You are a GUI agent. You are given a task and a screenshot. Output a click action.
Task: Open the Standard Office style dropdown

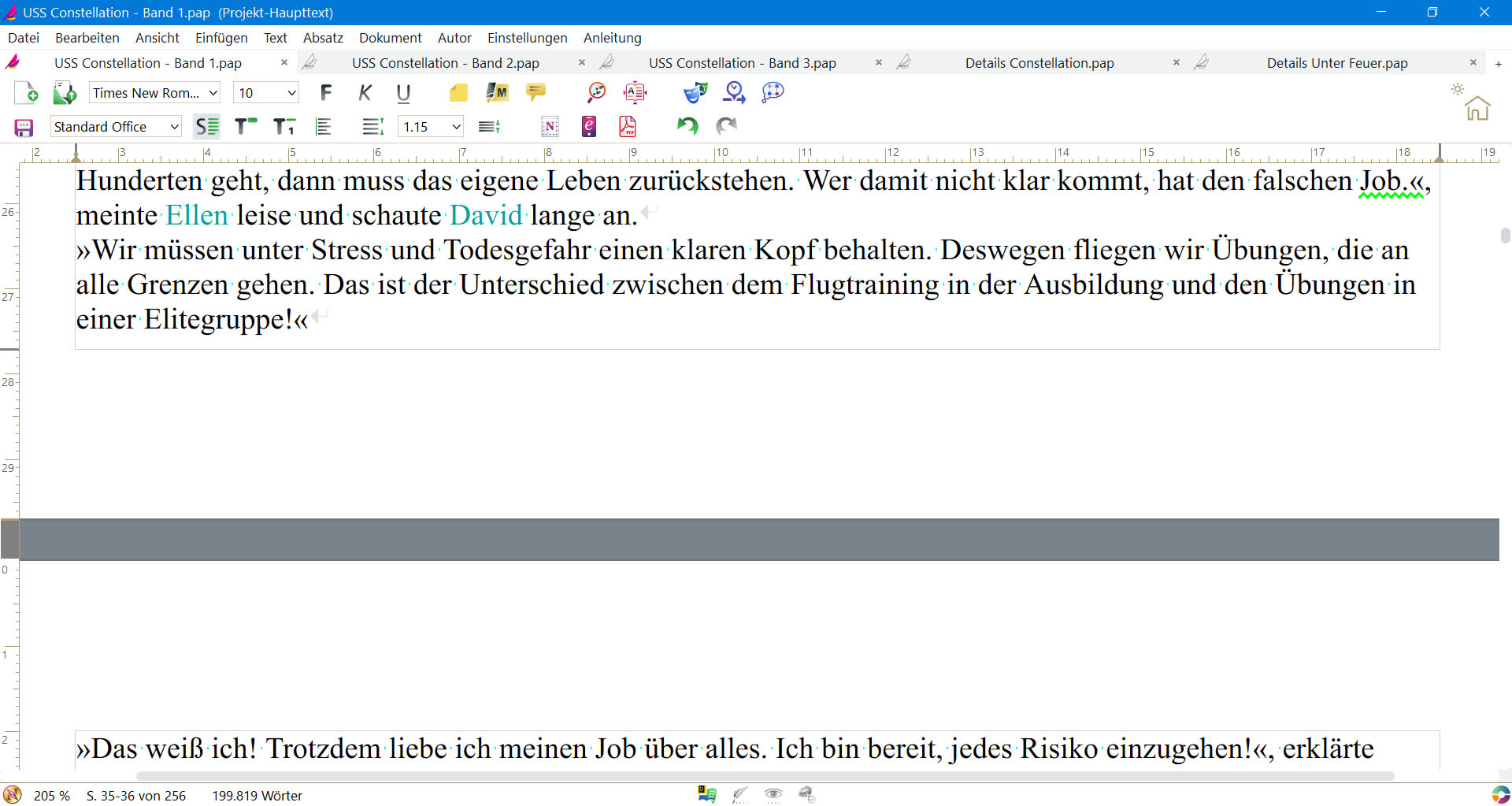116,127
